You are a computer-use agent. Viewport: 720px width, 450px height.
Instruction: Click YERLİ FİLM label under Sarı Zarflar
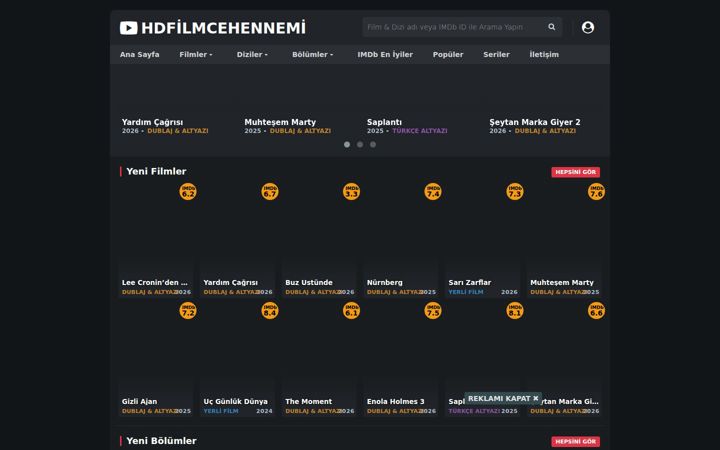coord(466,292)
